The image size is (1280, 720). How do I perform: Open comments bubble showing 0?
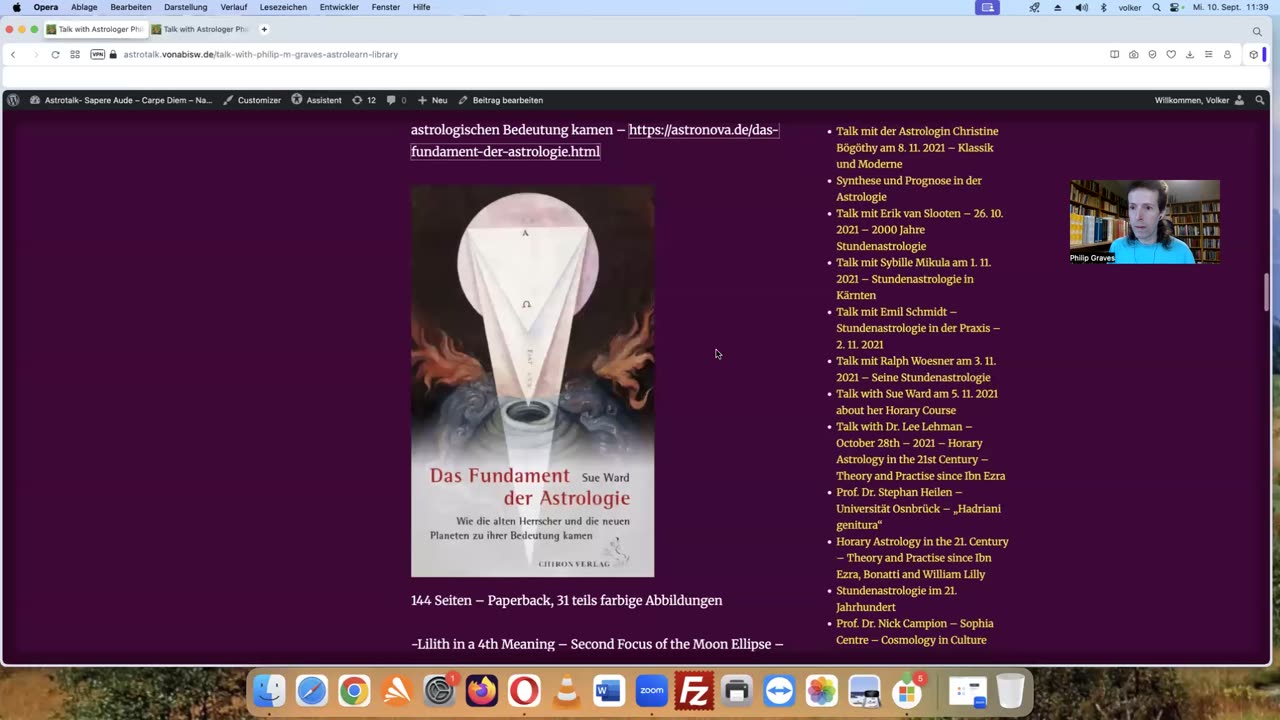[x=396, y=100]
